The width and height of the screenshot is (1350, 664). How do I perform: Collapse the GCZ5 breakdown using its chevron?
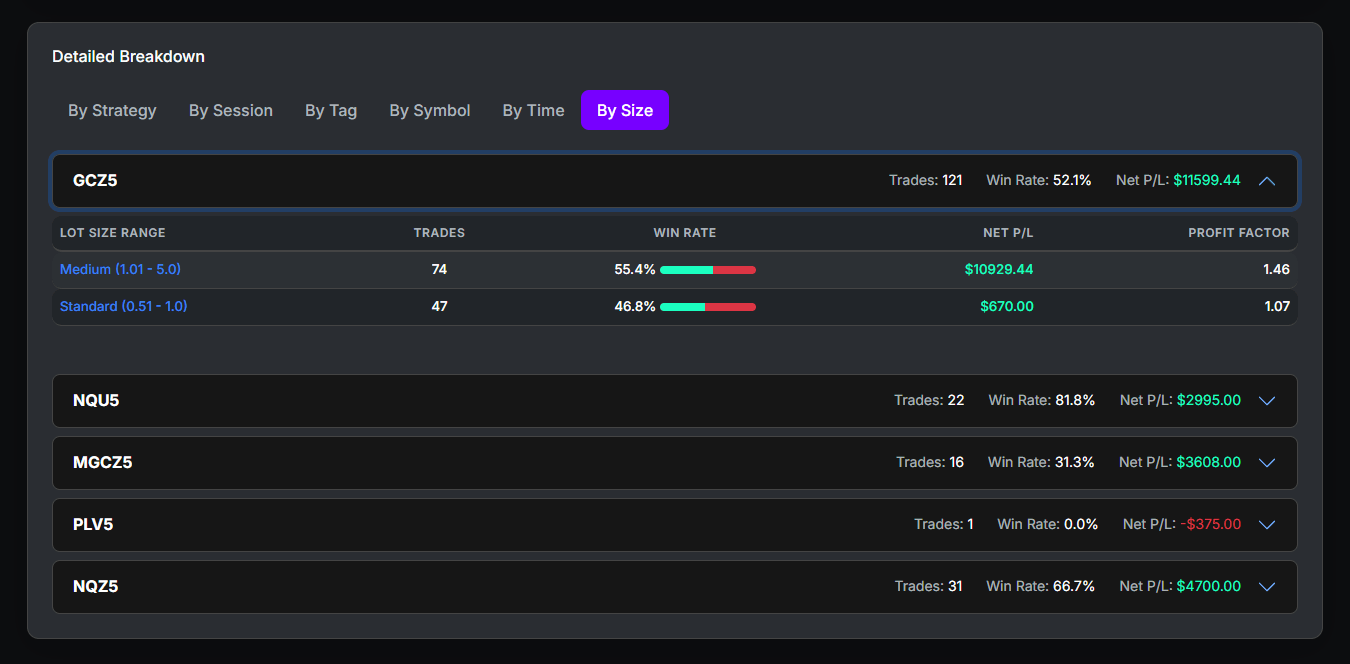pyautogui.click(x=1267, y=181)
